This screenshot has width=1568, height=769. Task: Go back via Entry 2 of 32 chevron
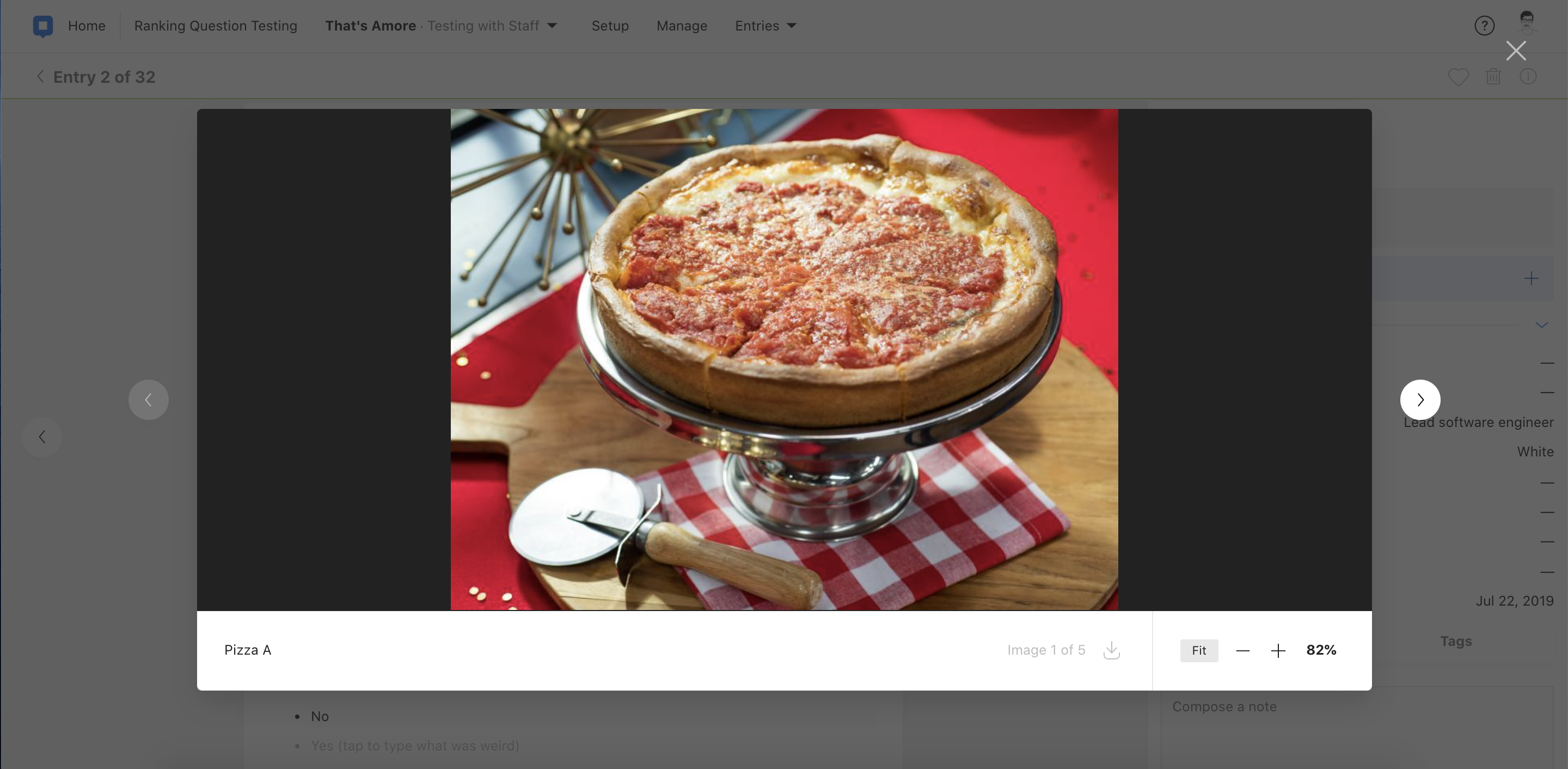click(x=40, y=77)
